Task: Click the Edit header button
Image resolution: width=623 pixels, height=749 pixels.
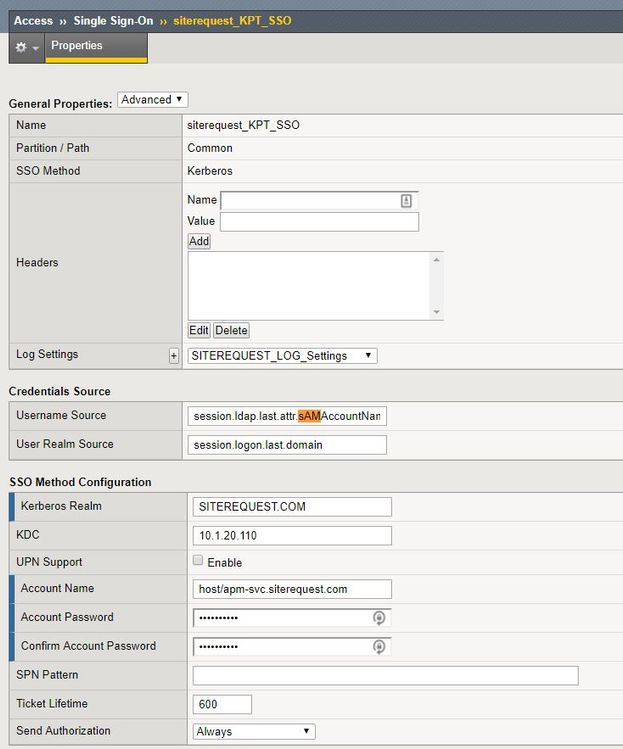Action: [x=199, y=331]
